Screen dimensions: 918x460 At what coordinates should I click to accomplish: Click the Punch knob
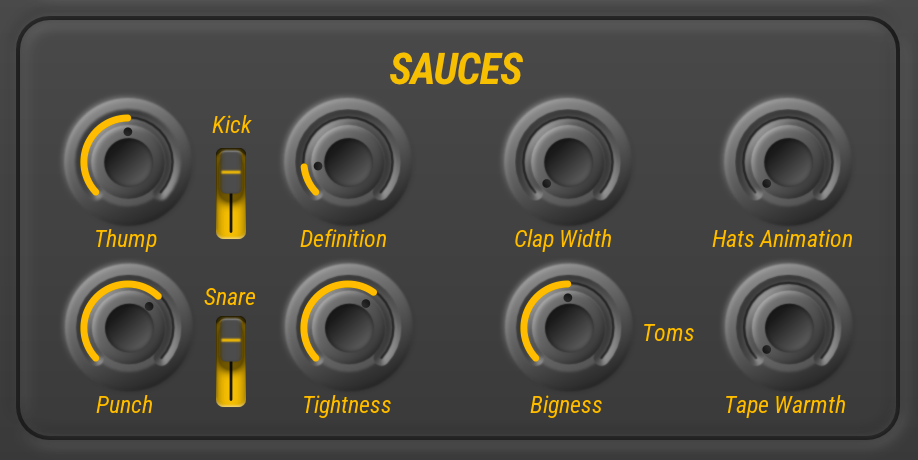click(x=128, y=327)
